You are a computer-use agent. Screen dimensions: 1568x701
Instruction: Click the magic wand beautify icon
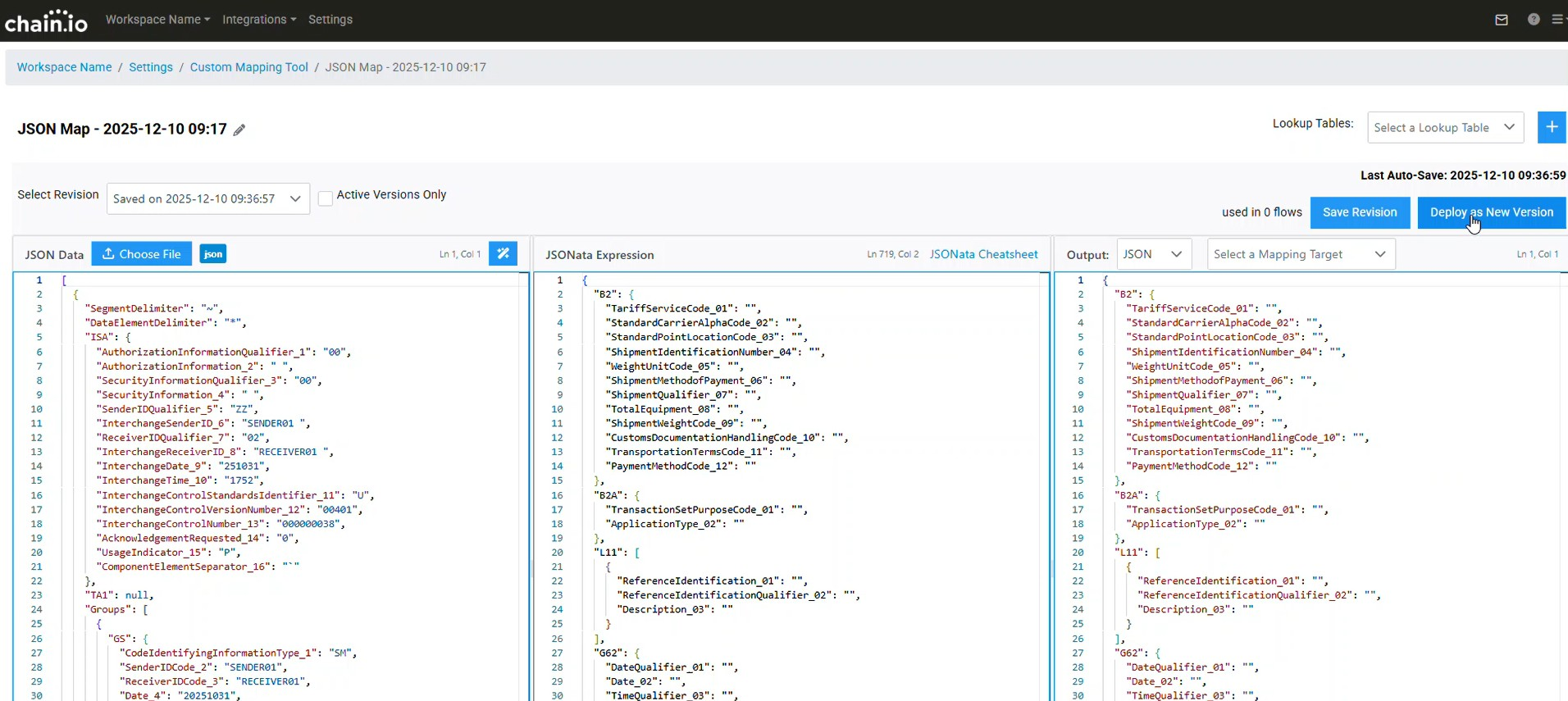pos(503,254)
